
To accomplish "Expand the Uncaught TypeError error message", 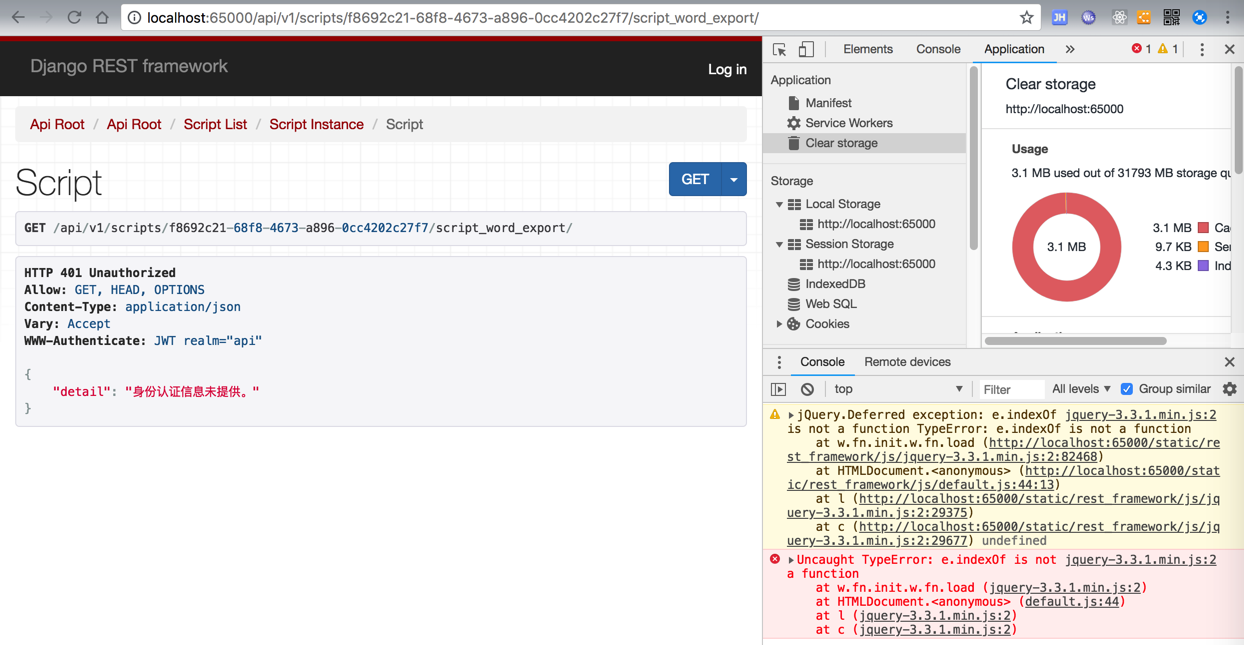I will (791, 560).
